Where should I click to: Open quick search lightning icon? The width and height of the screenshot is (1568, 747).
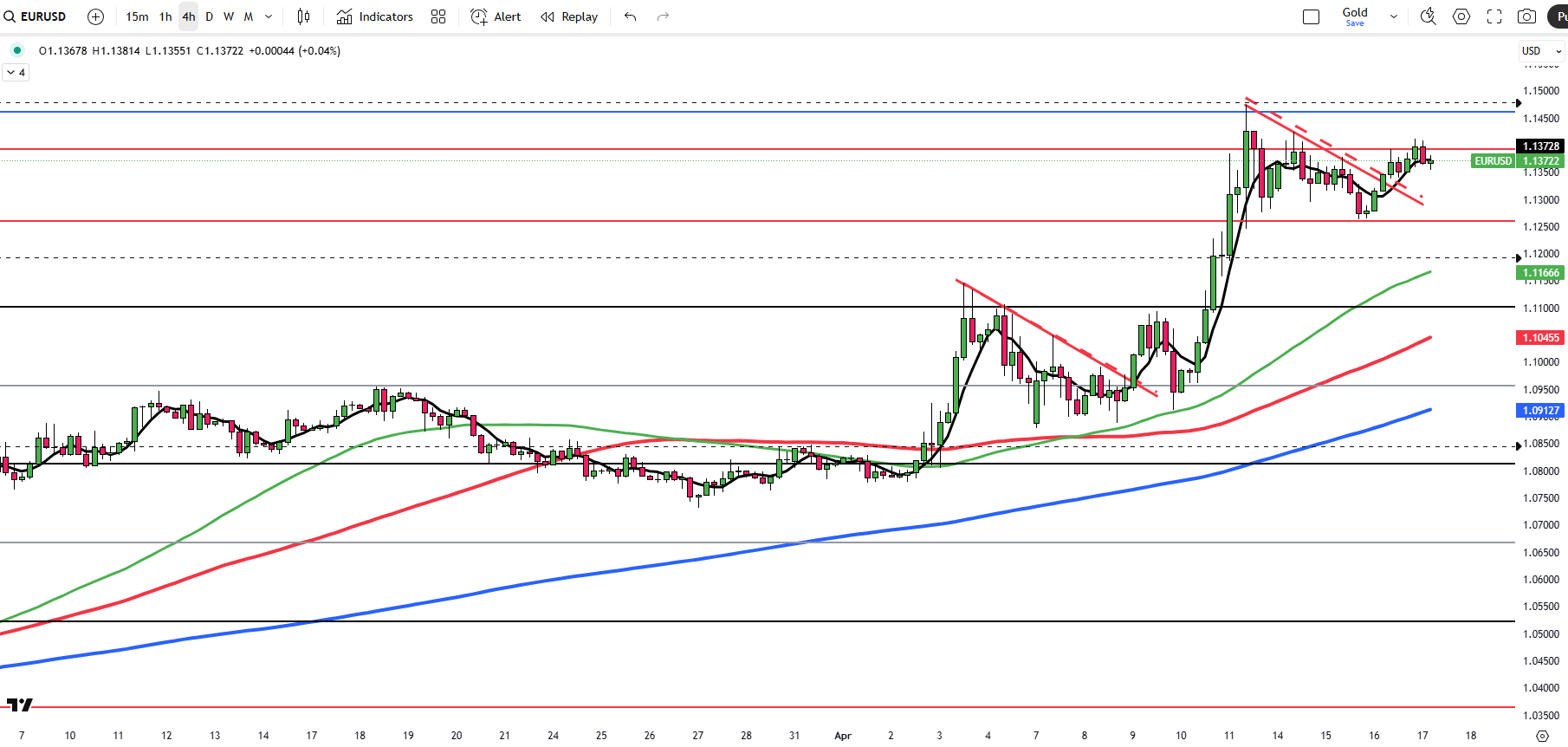pyautogui.click(x=1429, y=16)
